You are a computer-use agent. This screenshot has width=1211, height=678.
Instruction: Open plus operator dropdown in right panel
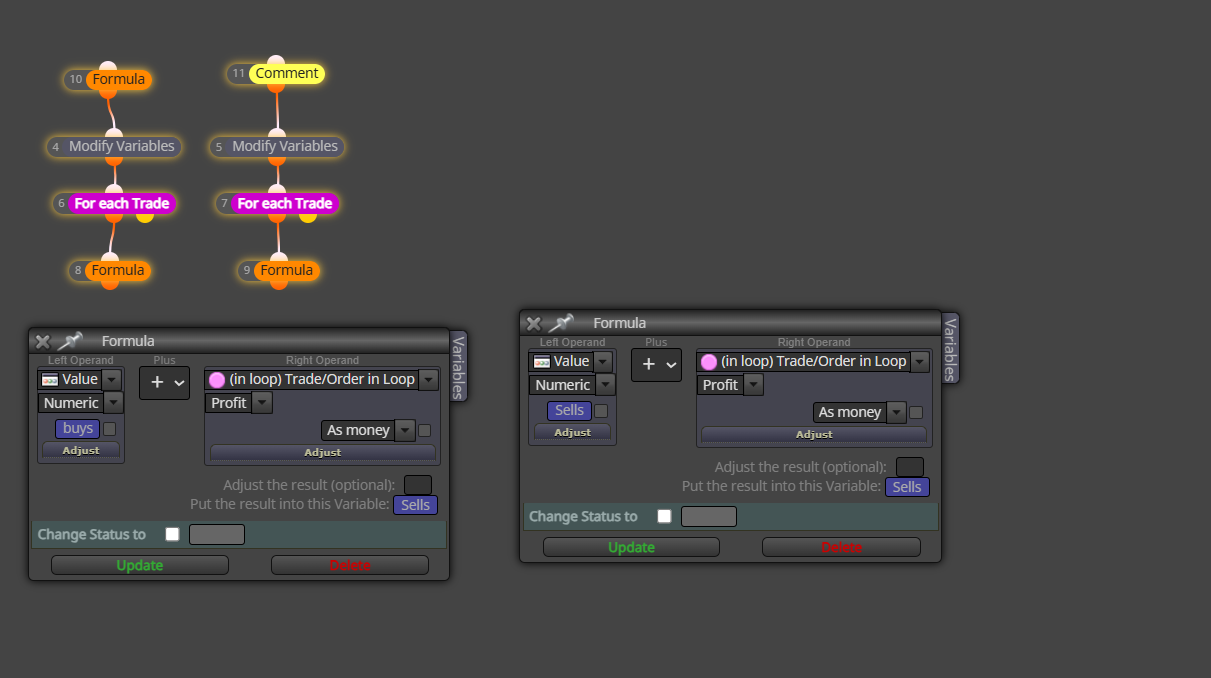657,364
